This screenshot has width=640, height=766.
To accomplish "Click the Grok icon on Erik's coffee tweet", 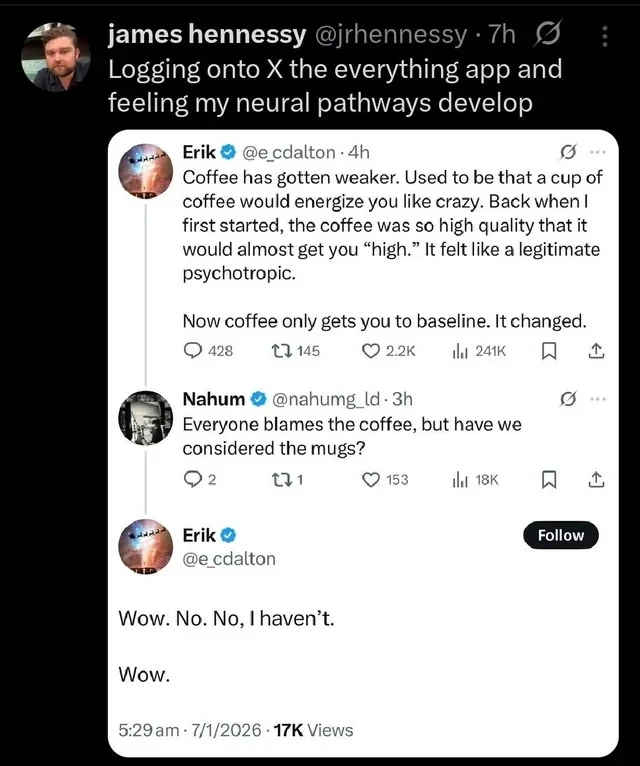I will [569, 153].
